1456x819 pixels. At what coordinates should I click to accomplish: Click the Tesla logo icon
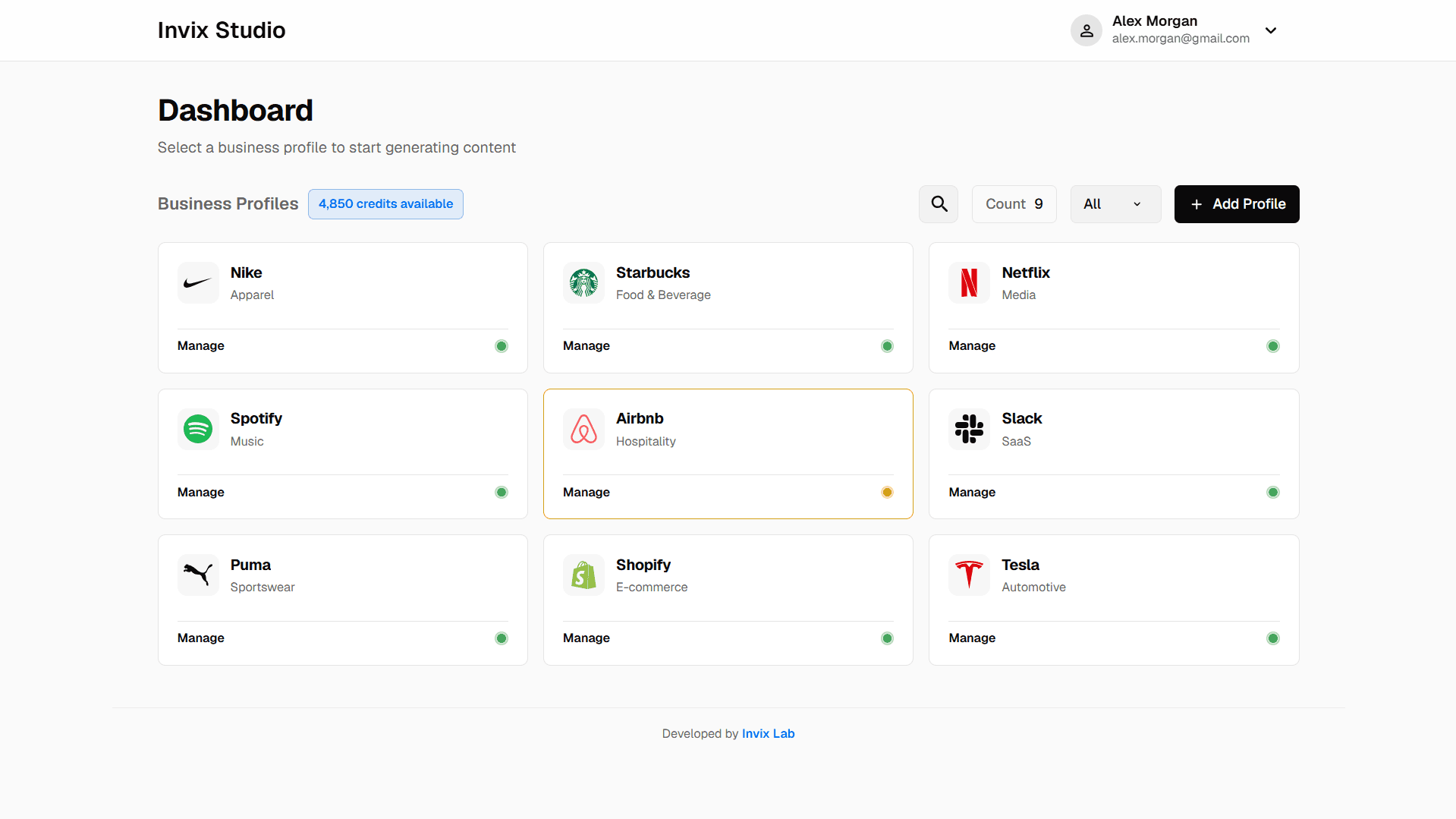(969, 575)
